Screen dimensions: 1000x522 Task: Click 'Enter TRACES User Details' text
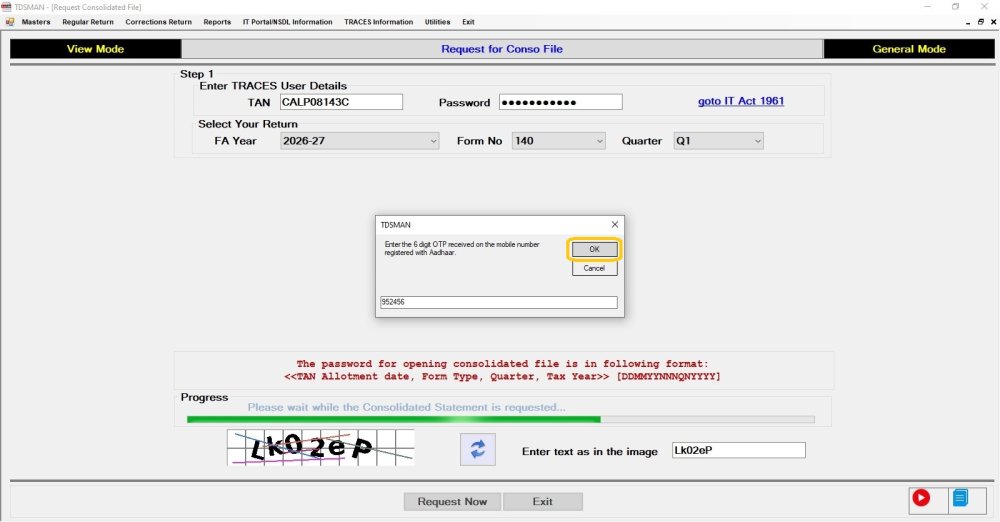273,86
